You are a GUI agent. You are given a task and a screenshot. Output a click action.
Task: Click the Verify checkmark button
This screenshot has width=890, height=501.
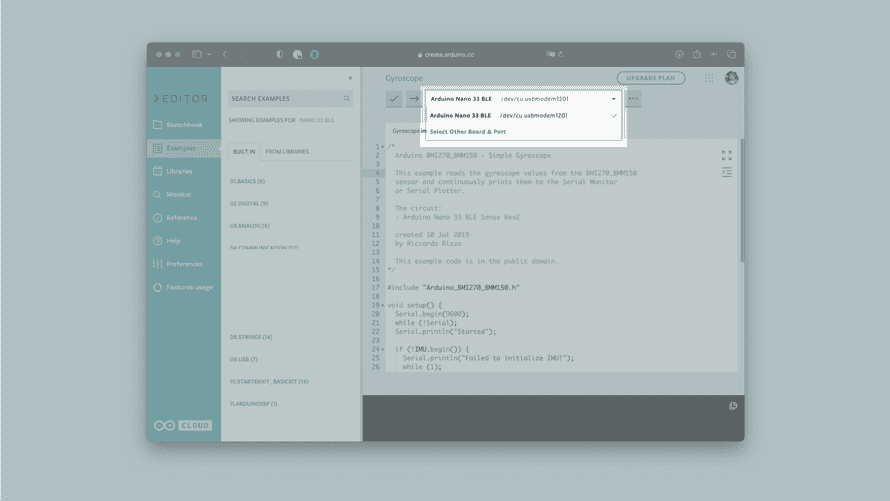394,99
